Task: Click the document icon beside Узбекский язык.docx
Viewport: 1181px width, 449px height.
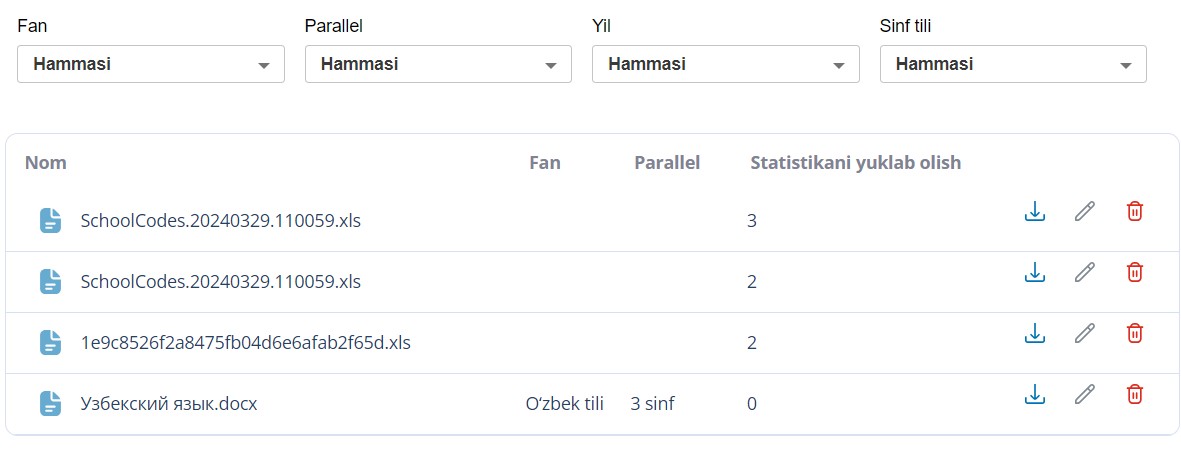Action: coord(50,404)
